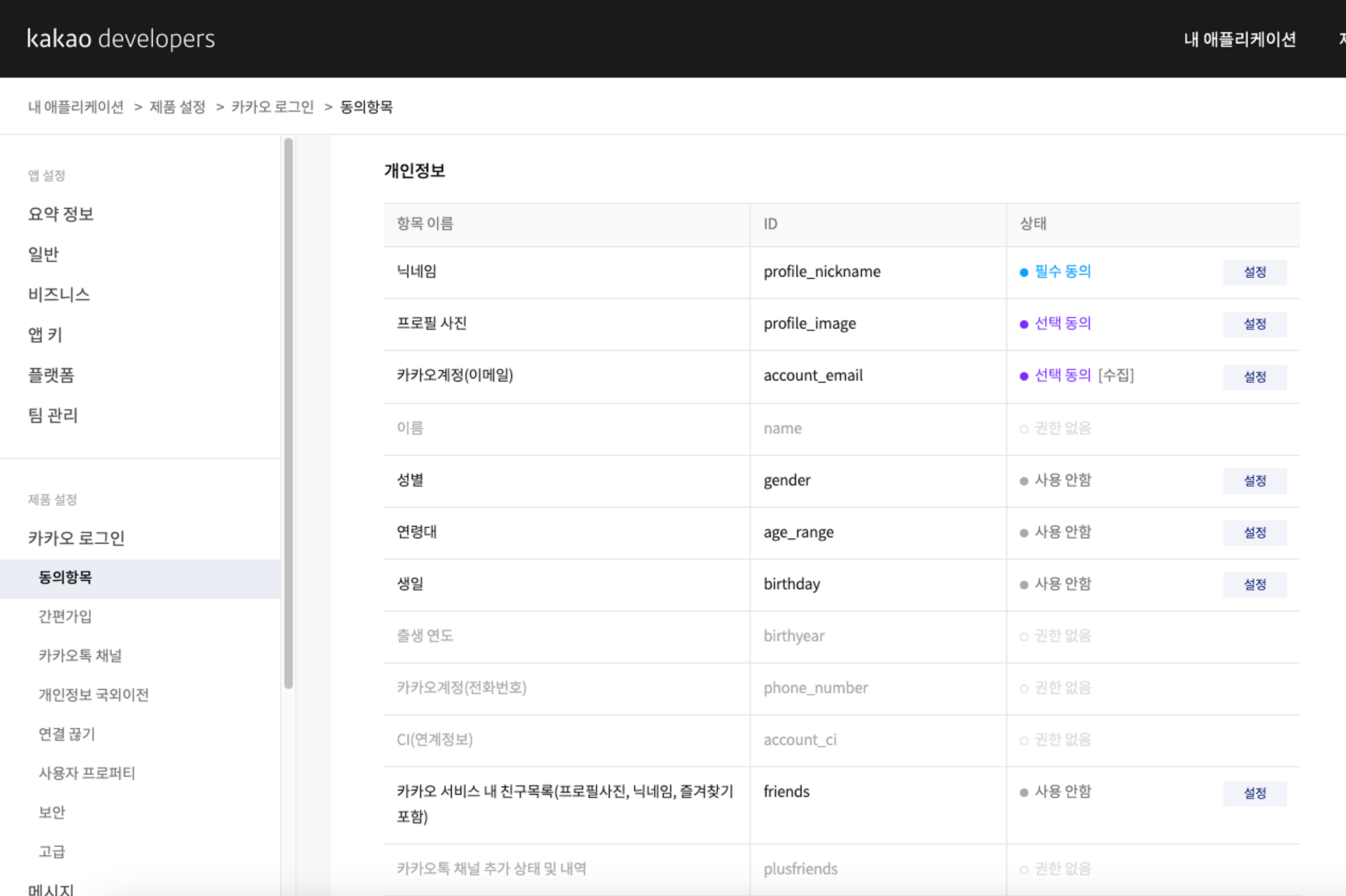Select 플랫폼 in sidebar
Image resolution: width=1346 pixels, height=896 pixels.
(x=51, y=375)
